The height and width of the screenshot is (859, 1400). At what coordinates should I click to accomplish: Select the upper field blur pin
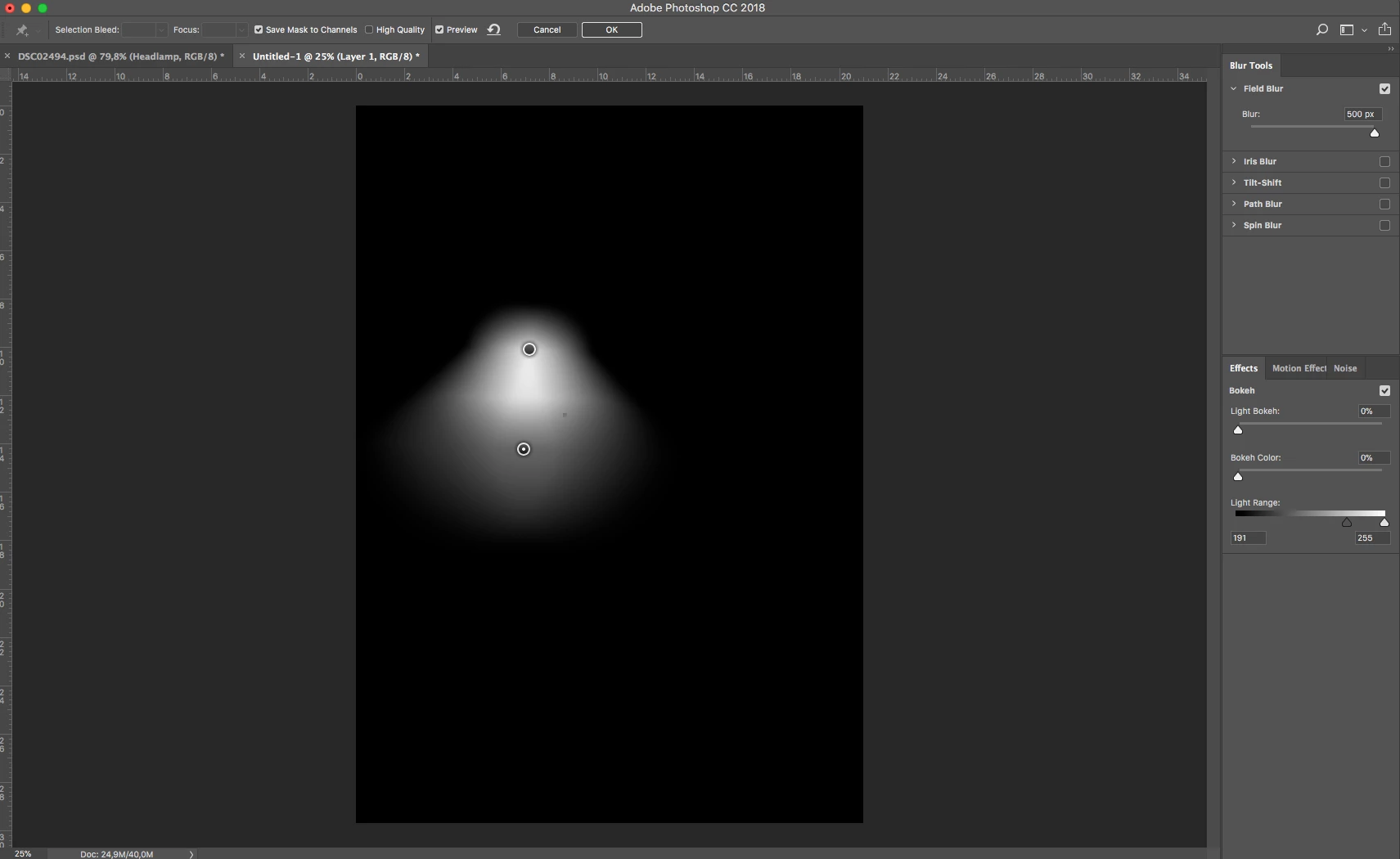529,349
